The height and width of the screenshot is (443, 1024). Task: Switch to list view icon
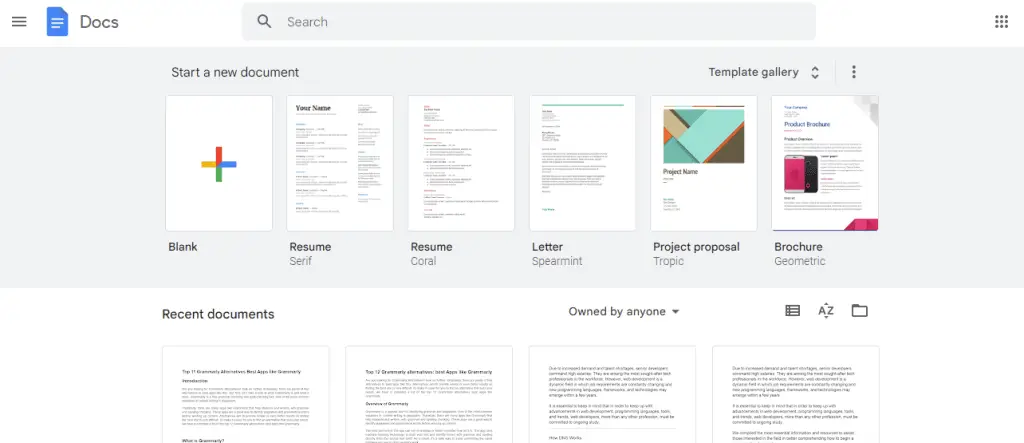[792, 311]
